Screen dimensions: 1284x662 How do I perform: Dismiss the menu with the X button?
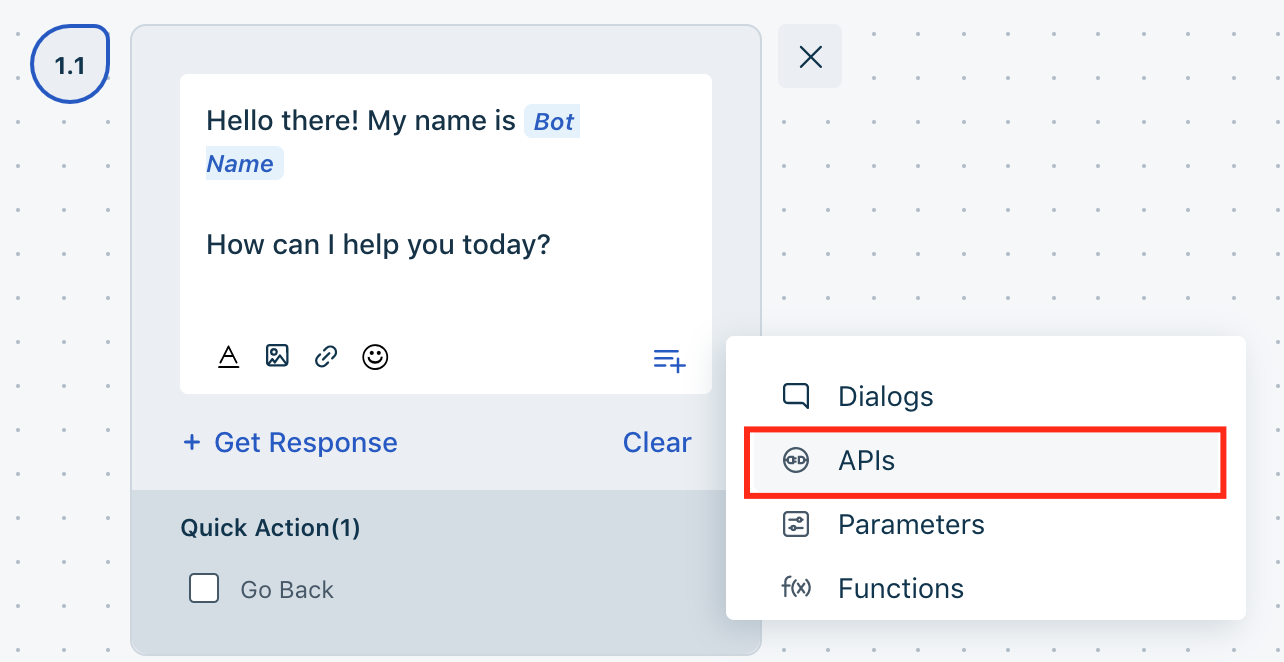click(x=810, y=56)
